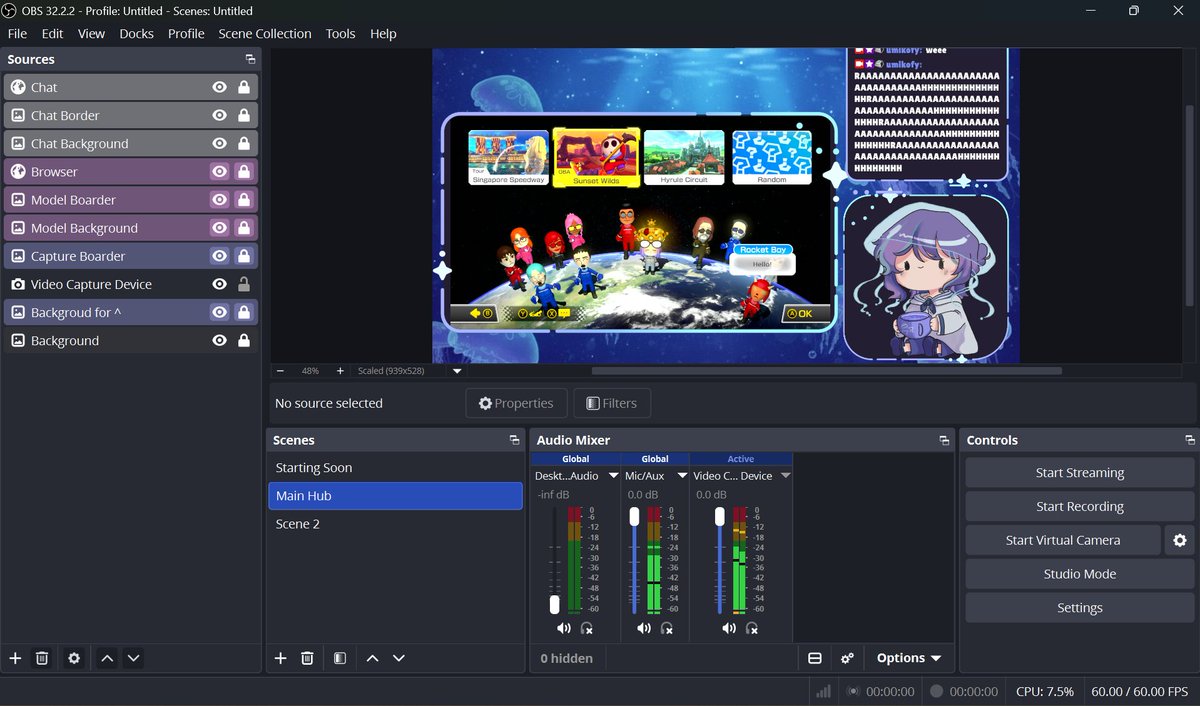
Task: Click the add source plus icon
Action: 15,658
